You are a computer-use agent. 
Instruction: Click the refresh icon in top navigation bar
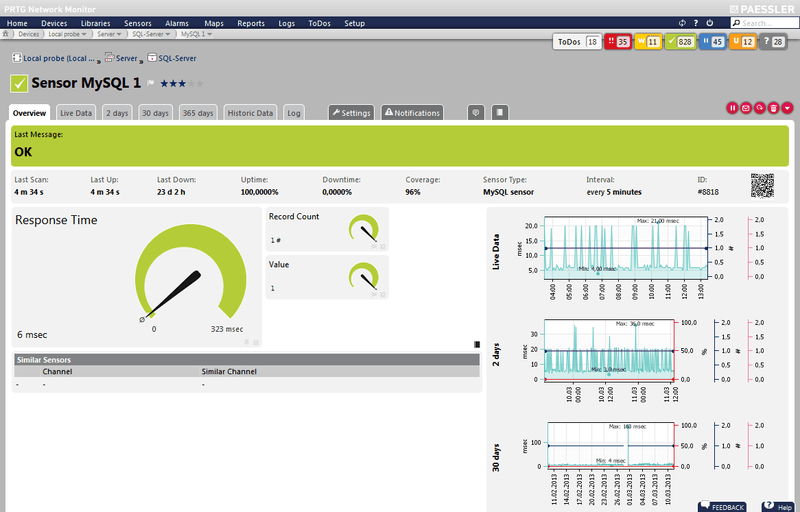[682, 23]
